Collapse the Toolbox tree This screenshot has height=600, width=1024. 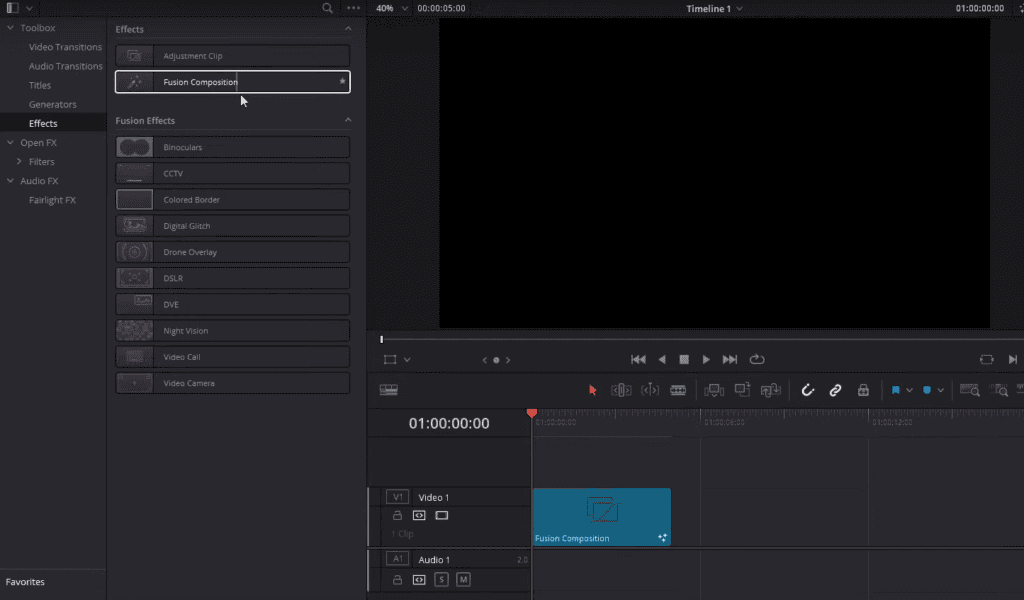[10, 28]
